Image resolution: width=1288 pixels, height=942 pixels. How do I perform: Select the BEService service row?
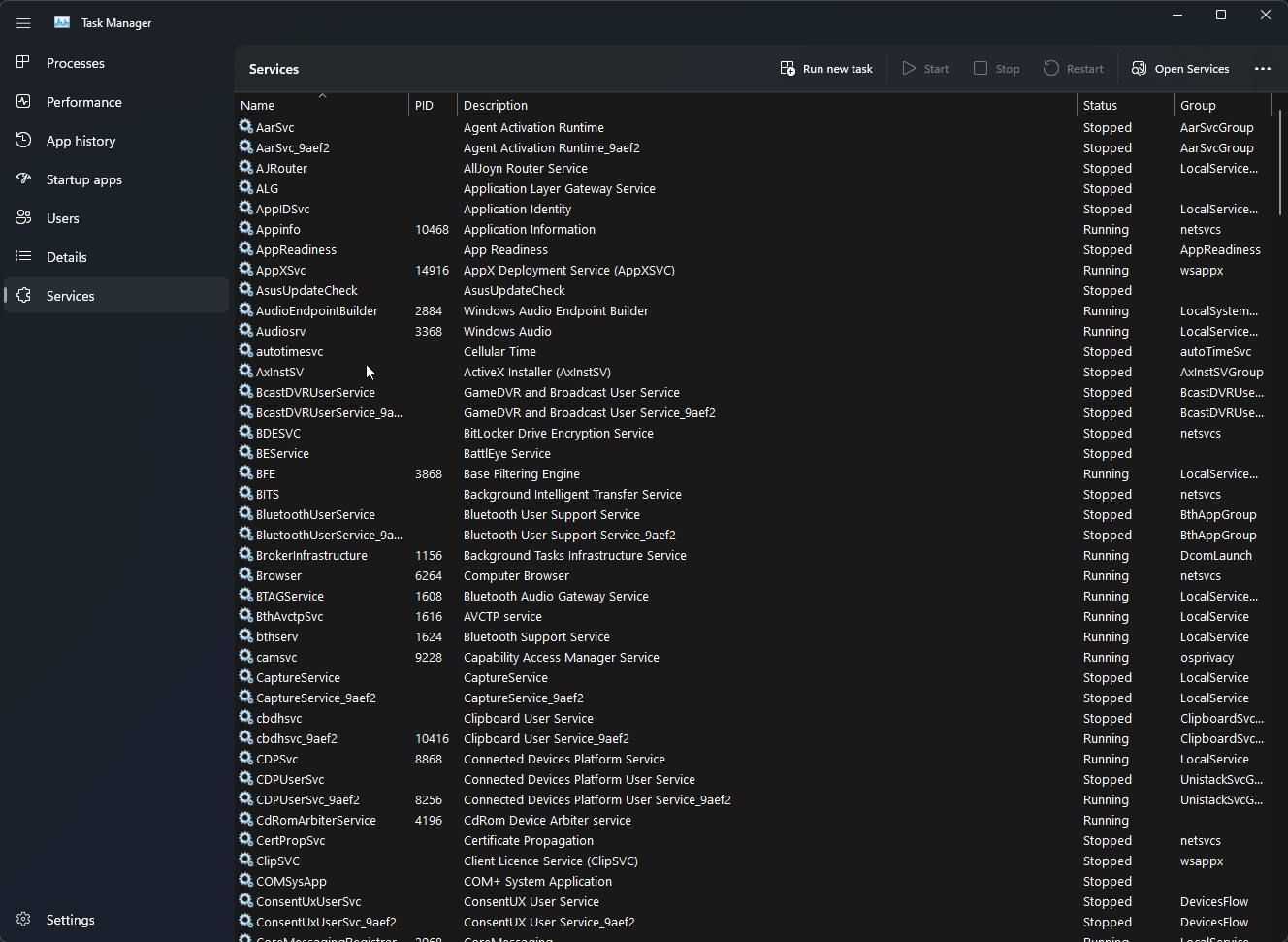coord(755,453)
